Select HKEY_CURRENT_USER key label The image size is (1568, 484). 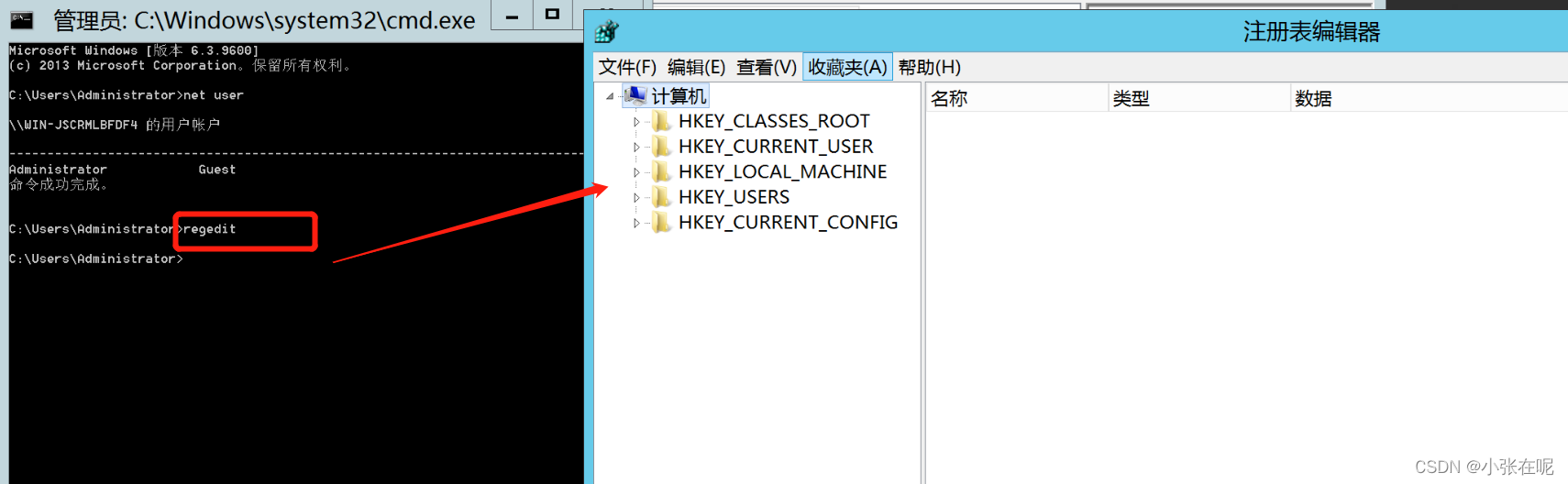tap(776, 147)
